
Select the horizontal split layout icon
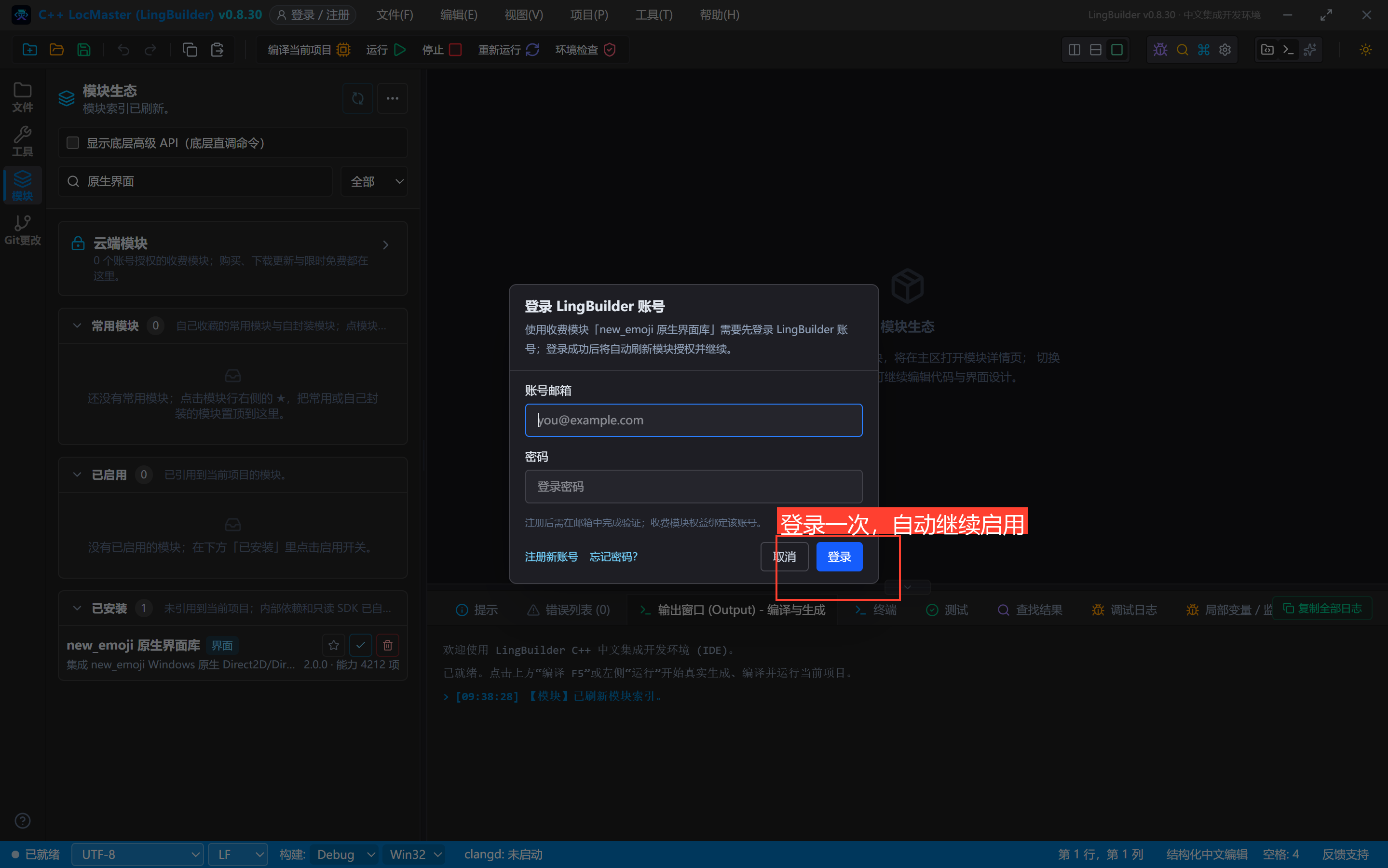[1096, 50]
